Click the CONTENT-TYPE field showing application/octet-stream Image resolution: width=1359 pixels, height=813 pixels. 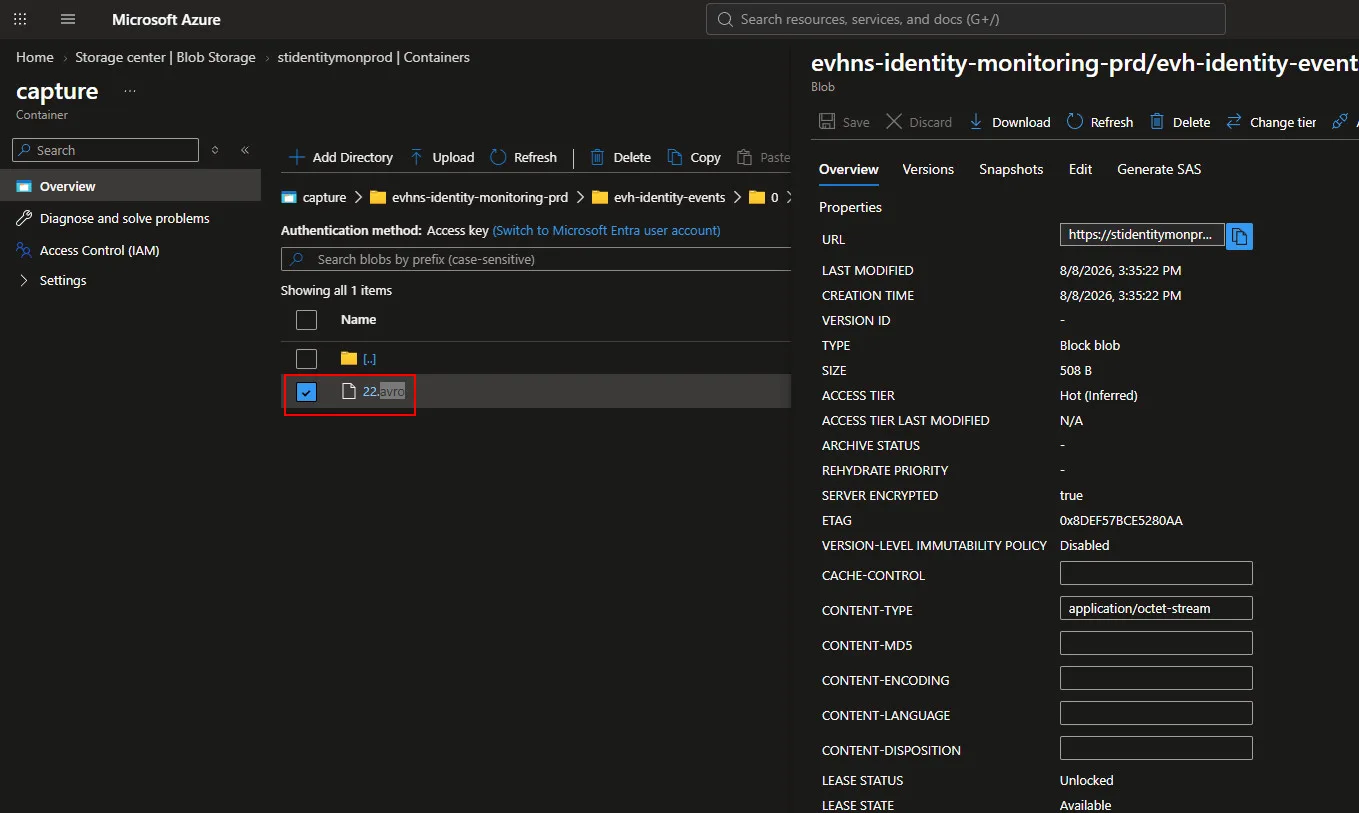tap(1156, 608)
